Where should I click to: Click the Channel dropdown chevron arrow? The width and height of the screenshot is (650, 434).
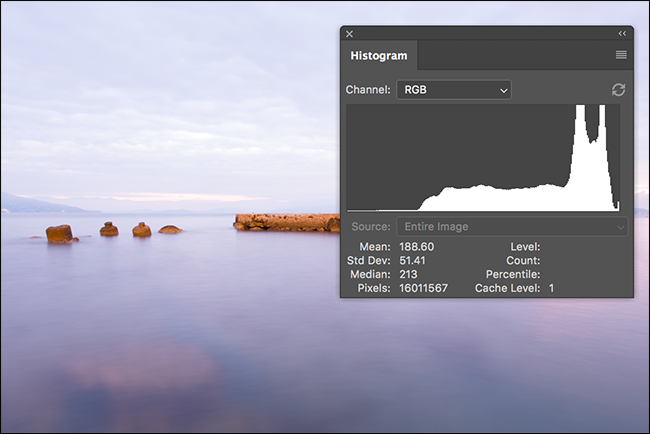pos(504,90)
